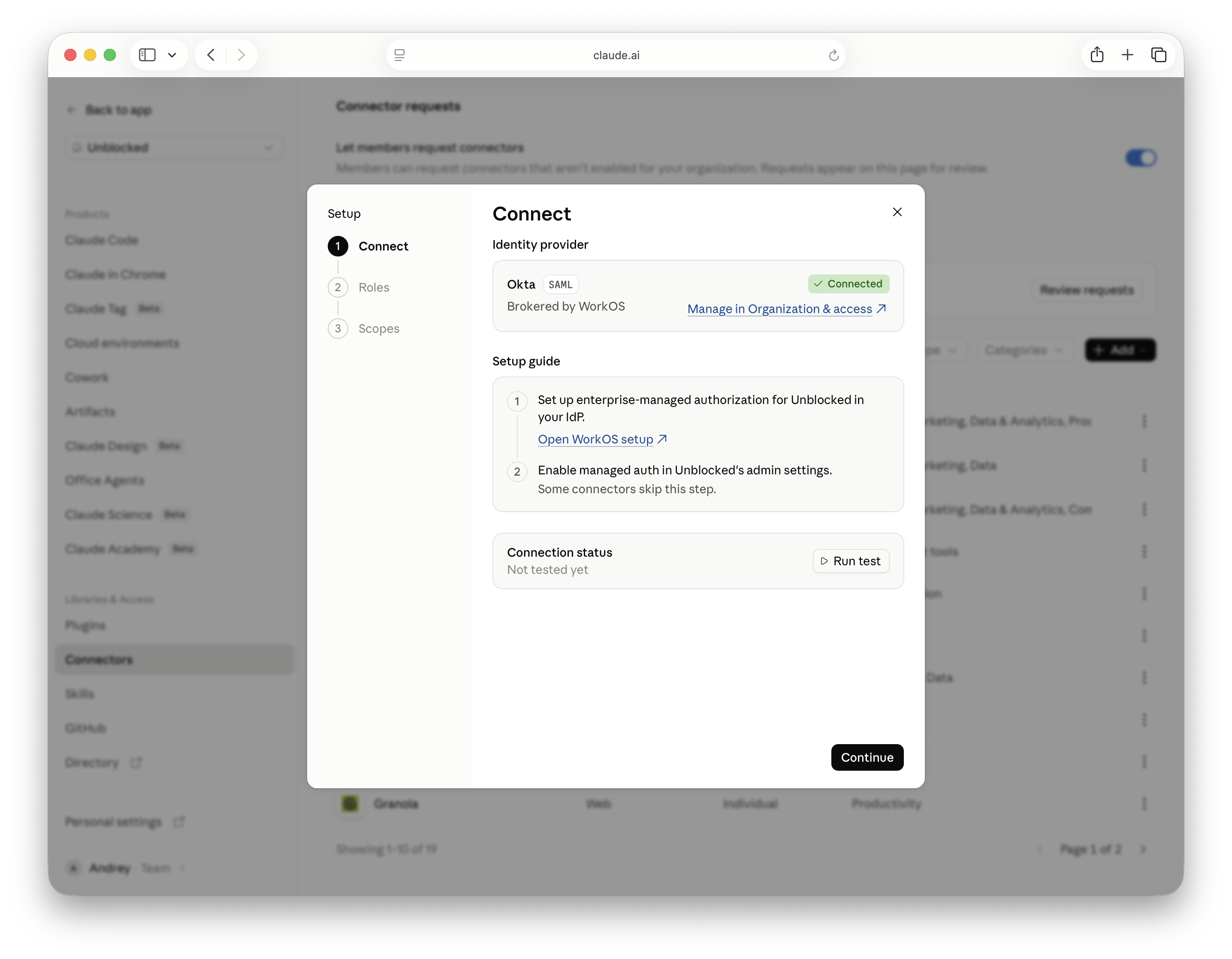Click the Brokered by WorkOS text
This screenshot has width=1232, height=959.
pyautogui.click(x=566, y=306)
